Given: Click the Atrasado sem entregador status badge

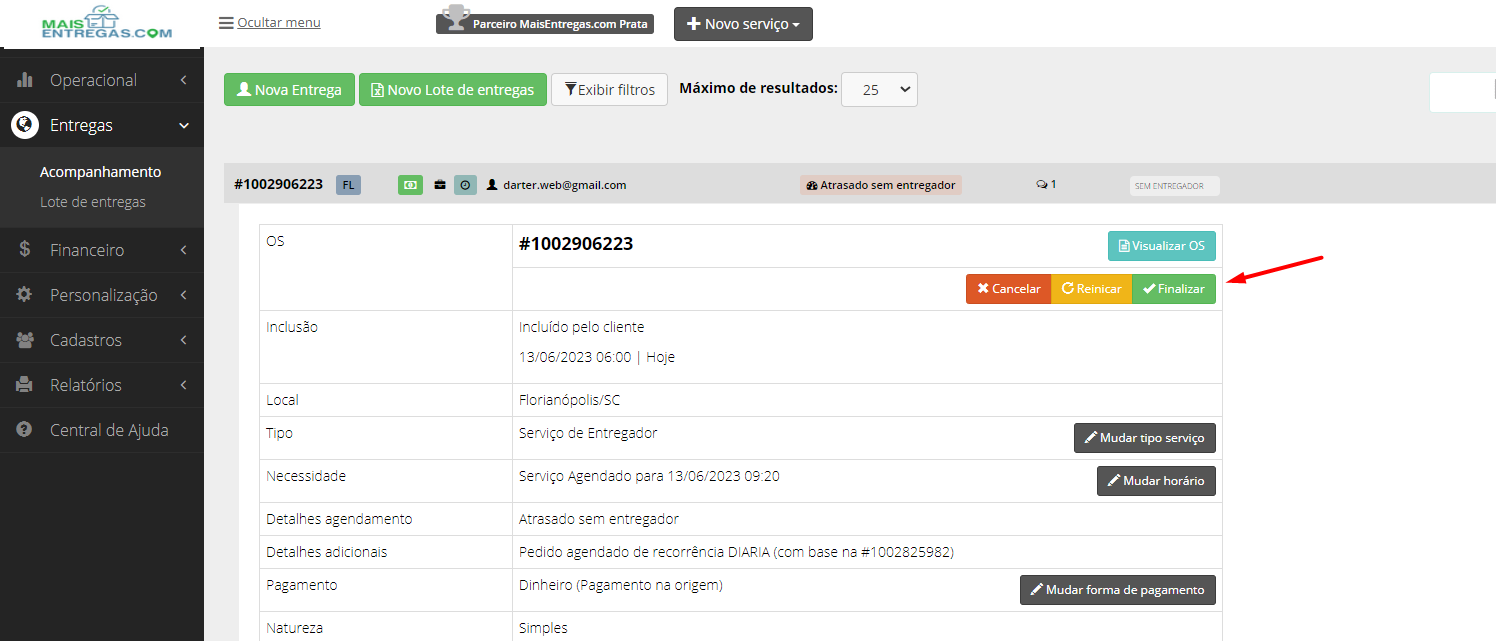Looking at the screenshot, I should coord(880,185).
